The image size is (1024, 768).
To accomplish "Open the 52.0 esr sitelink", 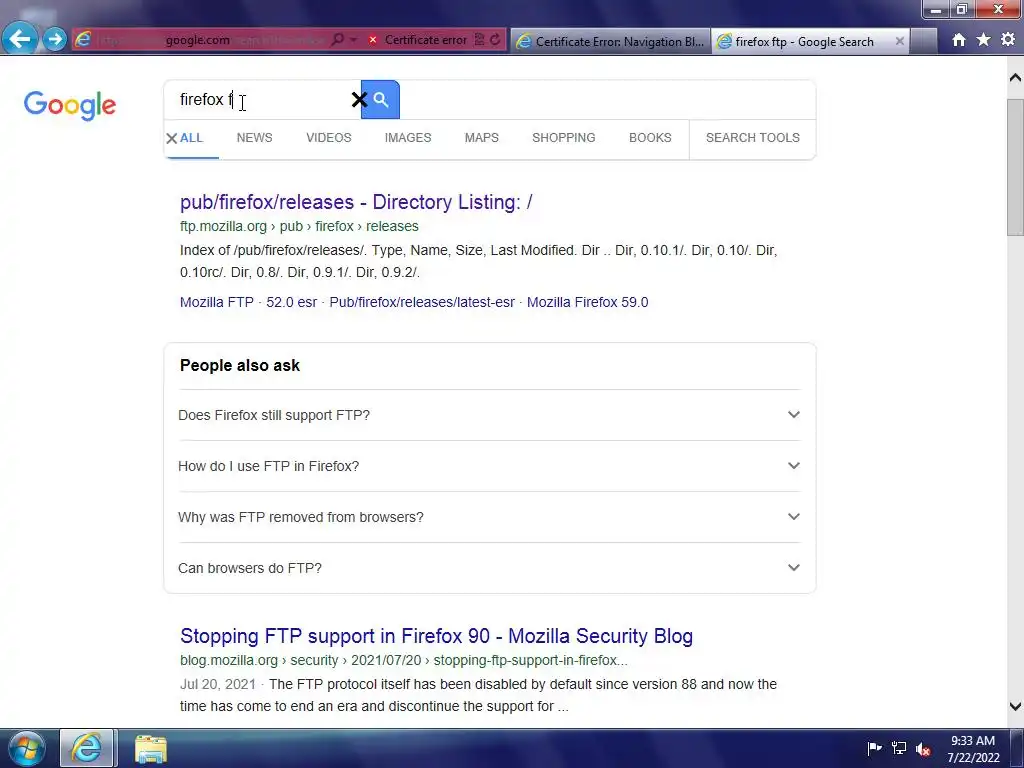I will click(291, 302).
